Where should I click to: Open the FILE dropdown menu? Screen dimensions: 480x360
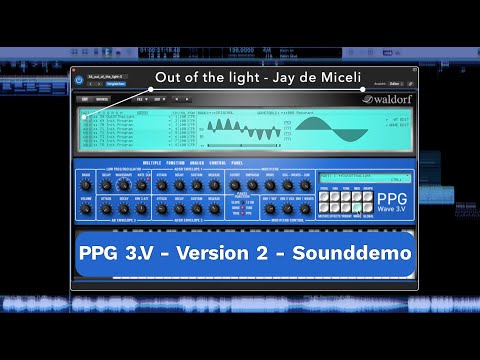pos(142,99)
